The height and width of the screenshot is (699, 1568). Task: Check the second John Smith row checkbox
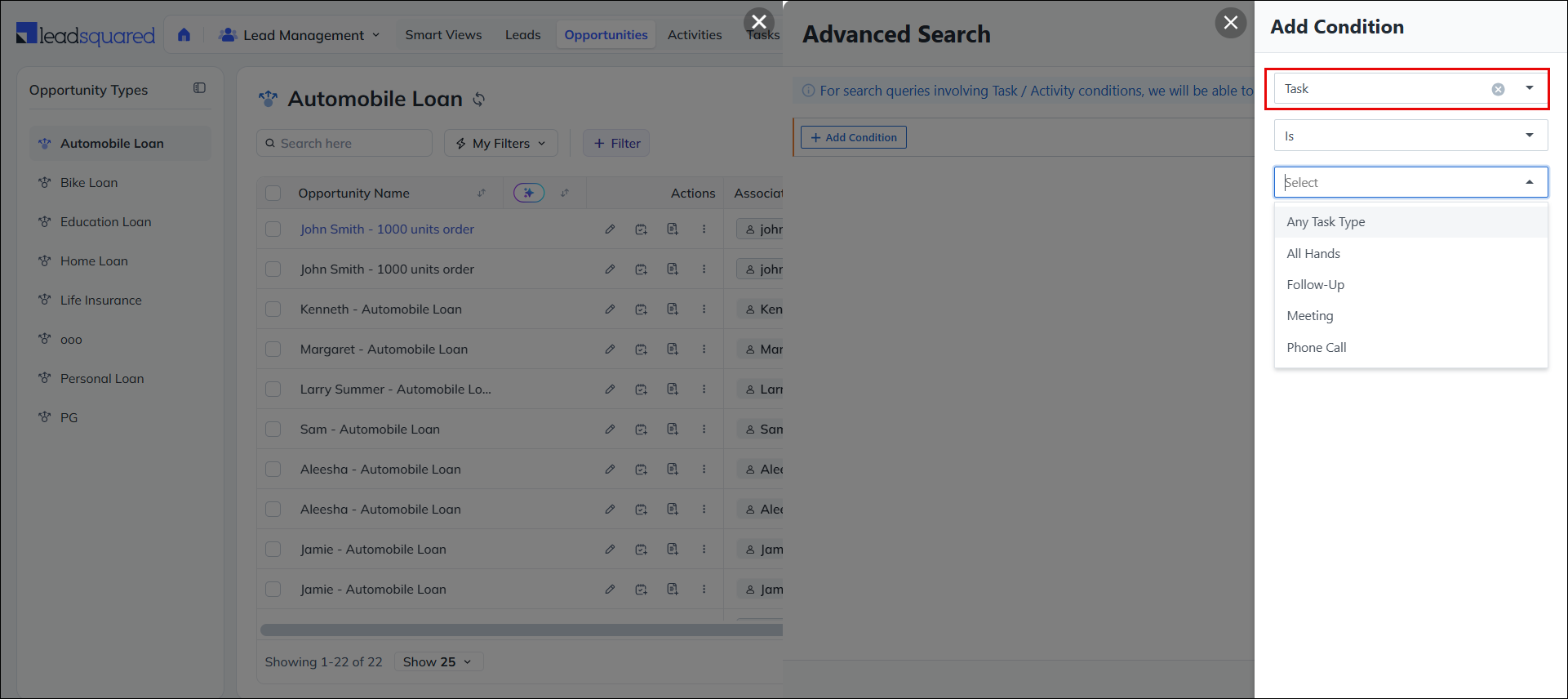pyautogui.click(x=273, y=269)
